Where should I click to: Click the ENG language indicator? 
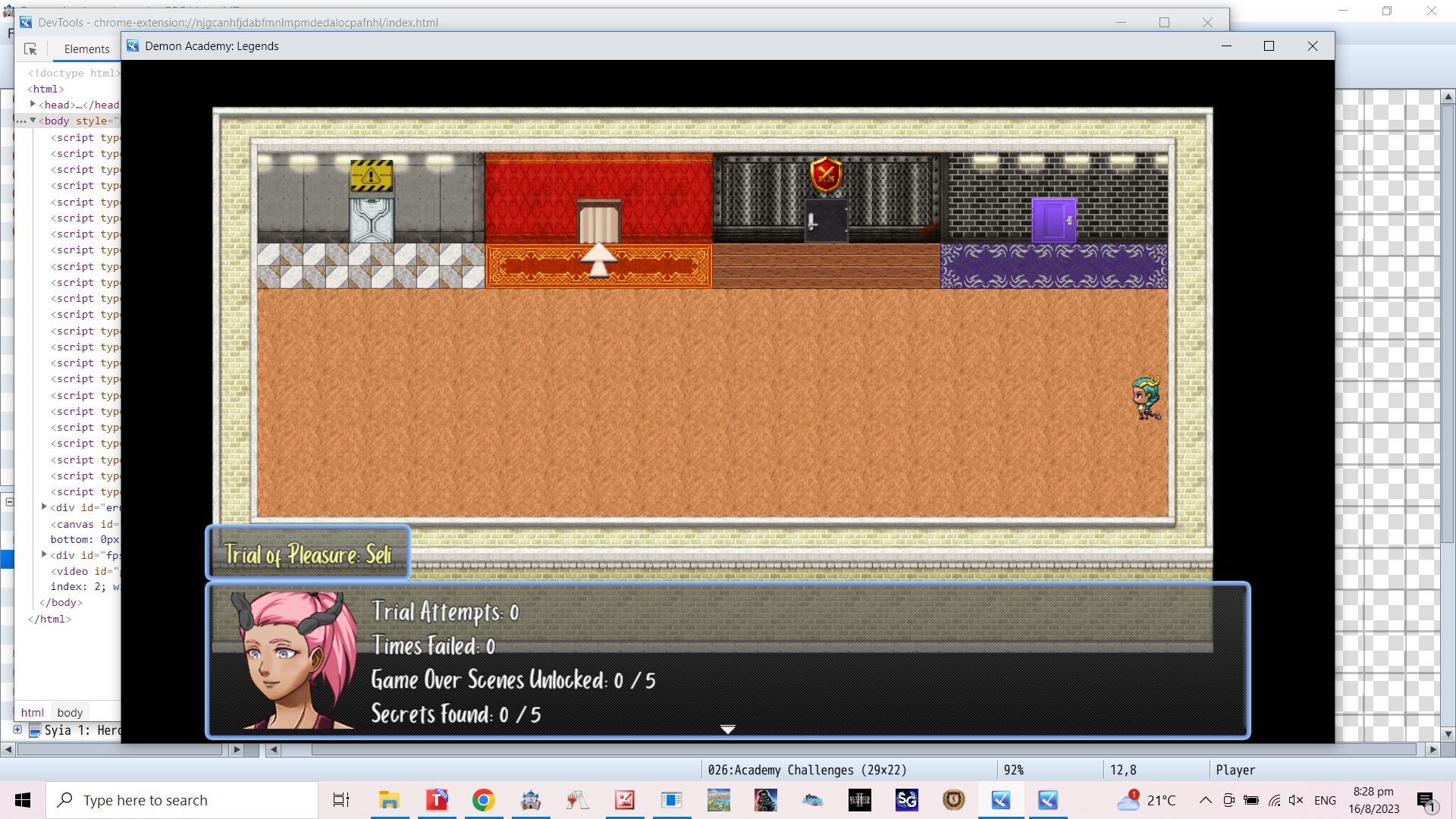point(1325,800)
